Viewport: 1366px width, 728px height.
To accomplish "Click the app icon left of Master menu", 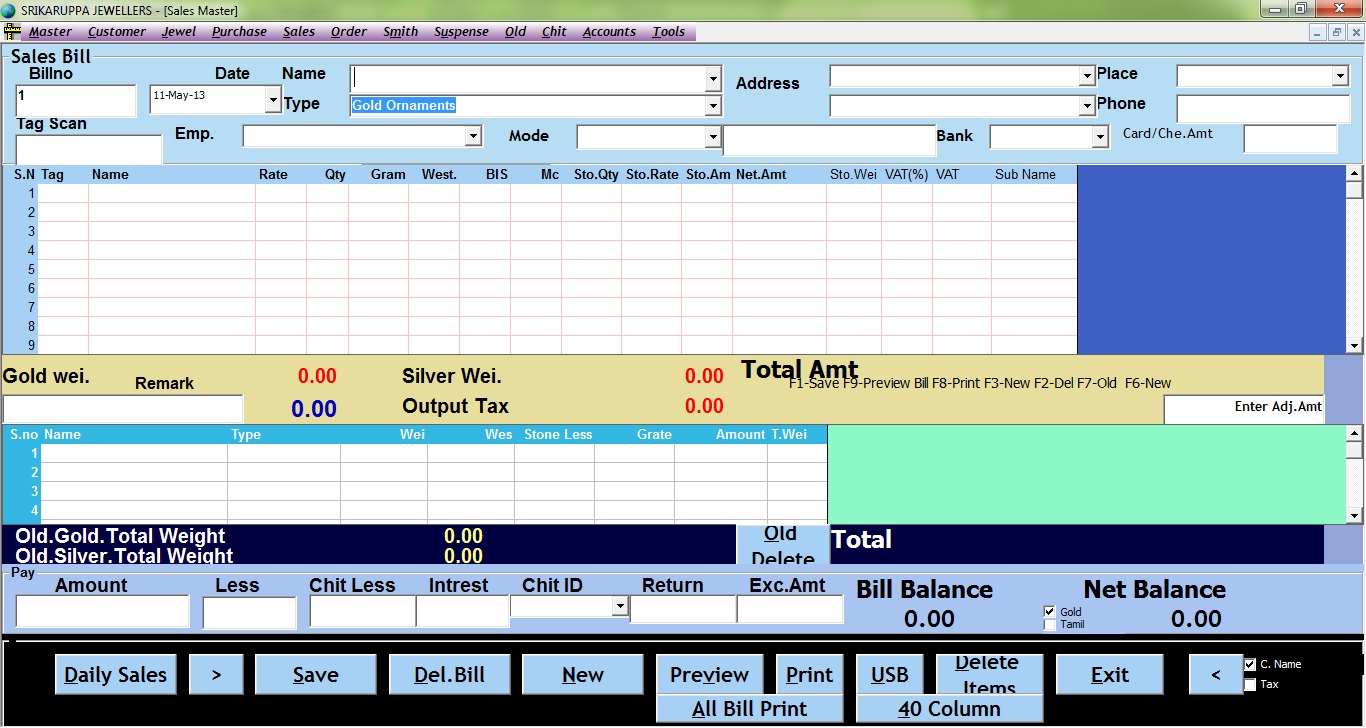I will (x=13, y=32).
